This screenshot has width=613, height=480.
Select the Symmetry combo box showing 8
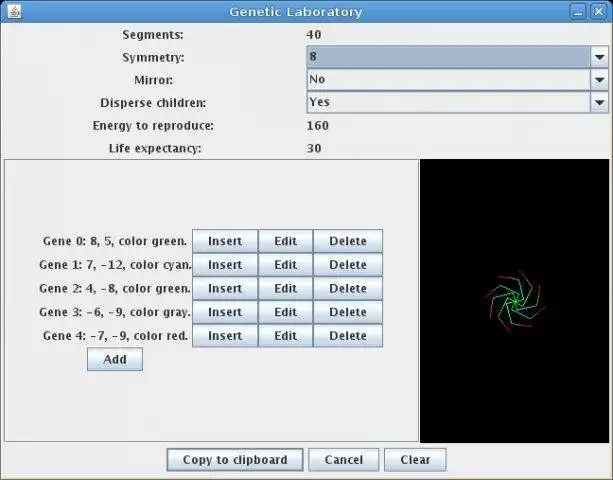click(x=457, y=57)
